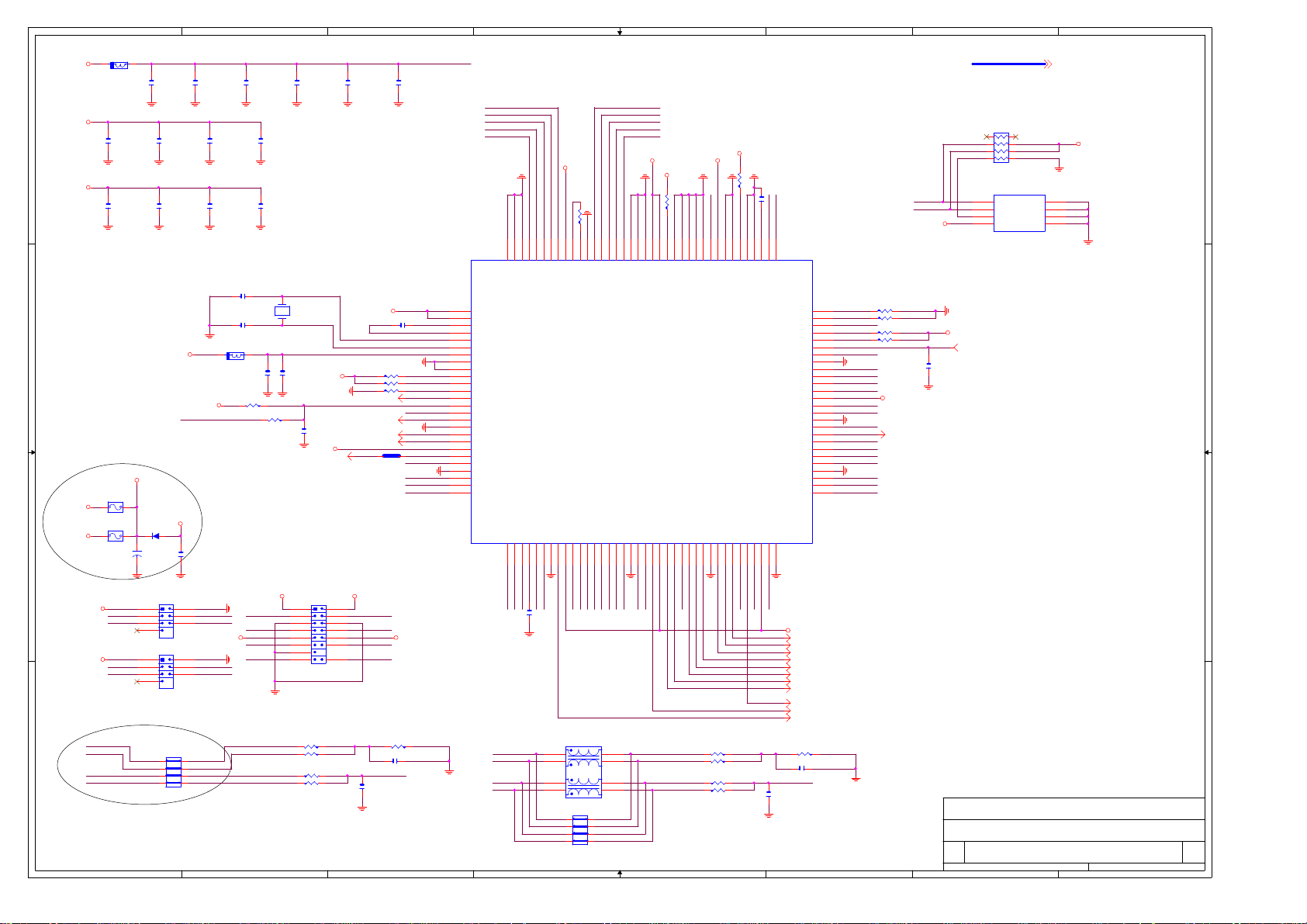Select the large central IC block
The width and height of the screenshot is (1307, 924).
click(x=641, y=401)
